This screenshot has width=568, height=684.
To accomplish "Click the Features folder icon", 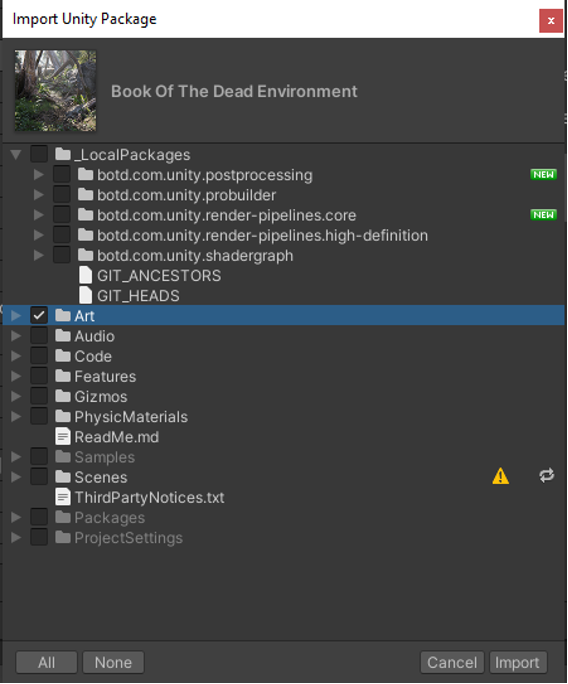I will pyautogui.click(x=63, y=376).
